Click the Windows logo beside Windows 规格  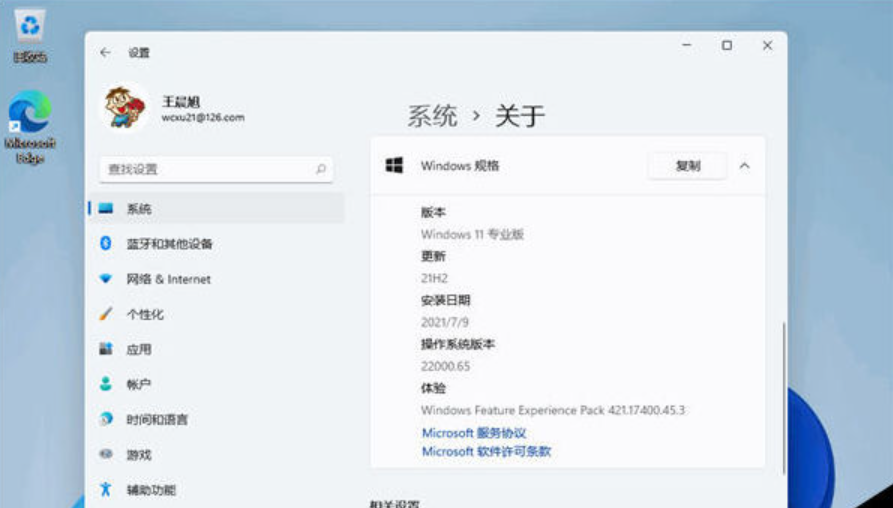tap(394, 165)
